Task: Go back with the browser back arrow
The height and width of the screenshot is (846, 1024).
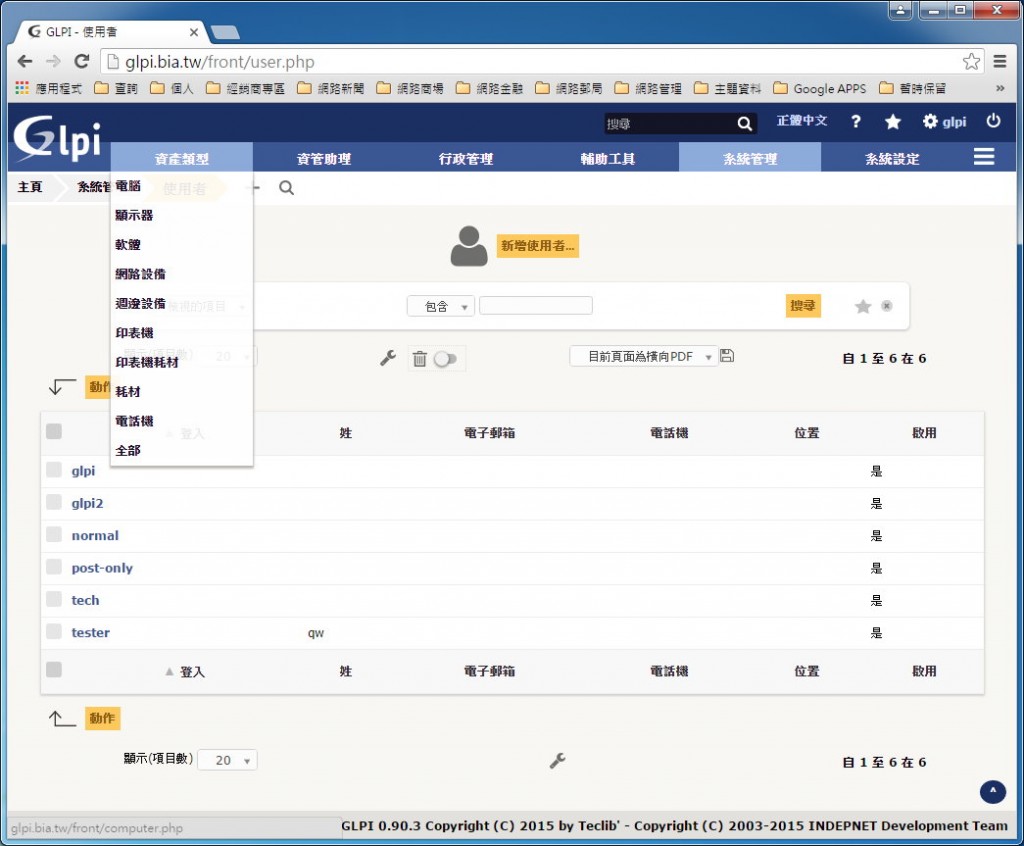Action: (x=25, y=61)
